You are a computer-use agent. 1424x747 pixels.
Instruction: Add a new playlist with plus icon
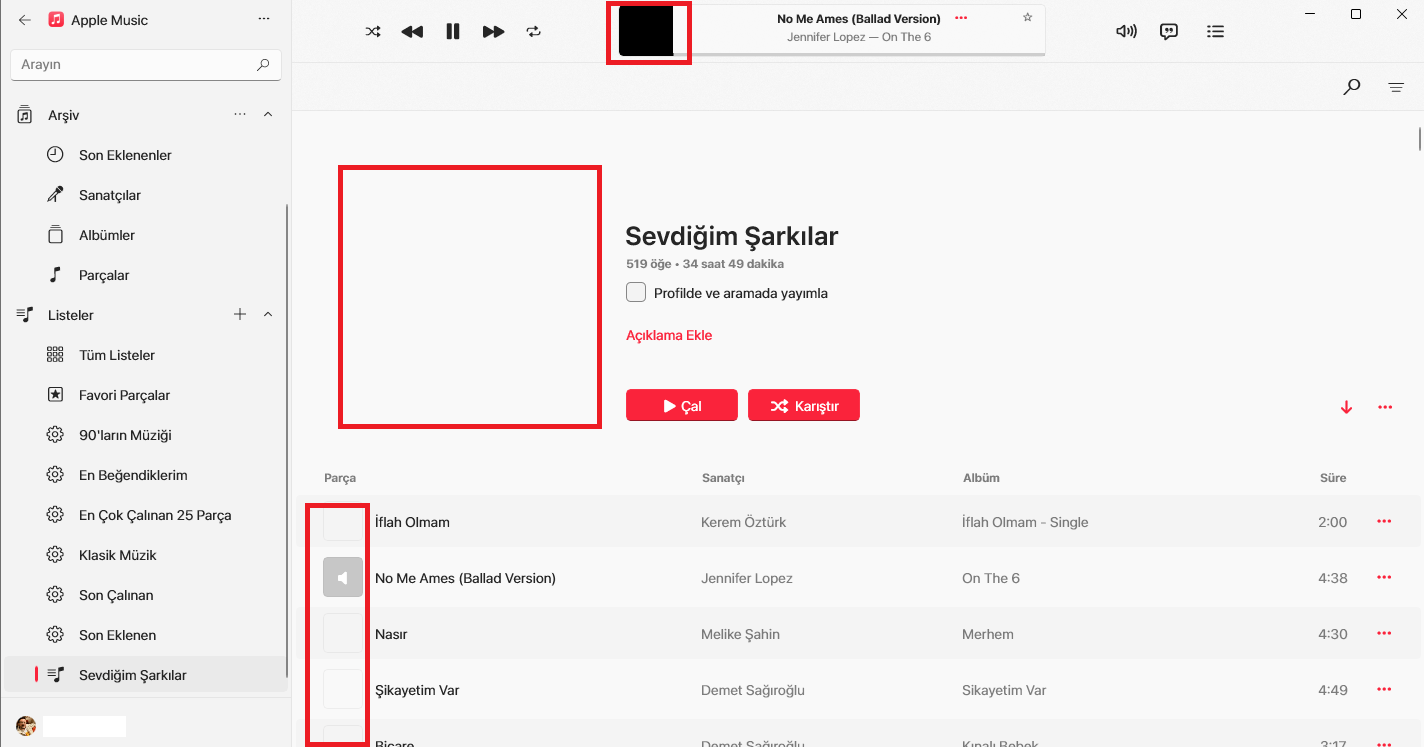pos(240,315)
